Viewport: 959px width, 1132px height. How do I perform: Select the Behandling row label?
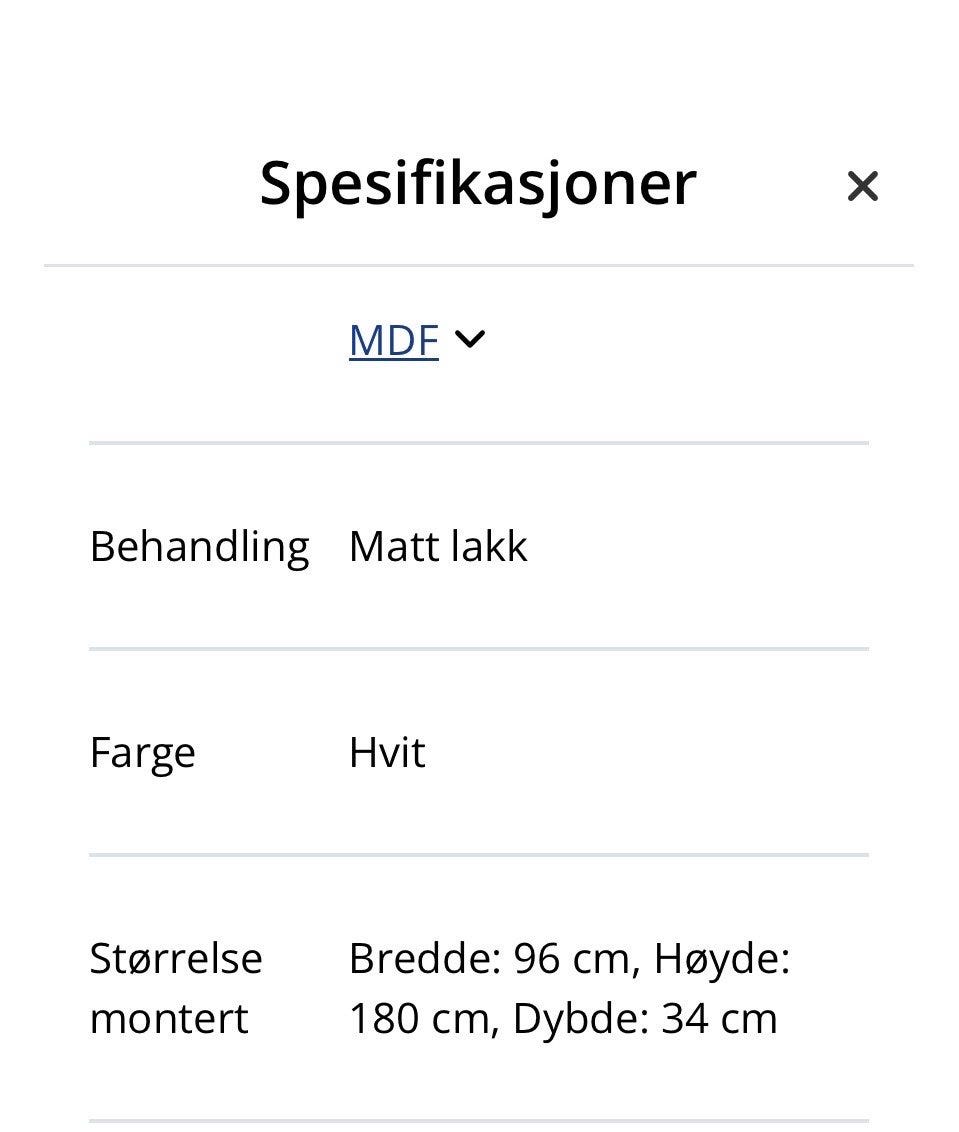click(199, 547)
